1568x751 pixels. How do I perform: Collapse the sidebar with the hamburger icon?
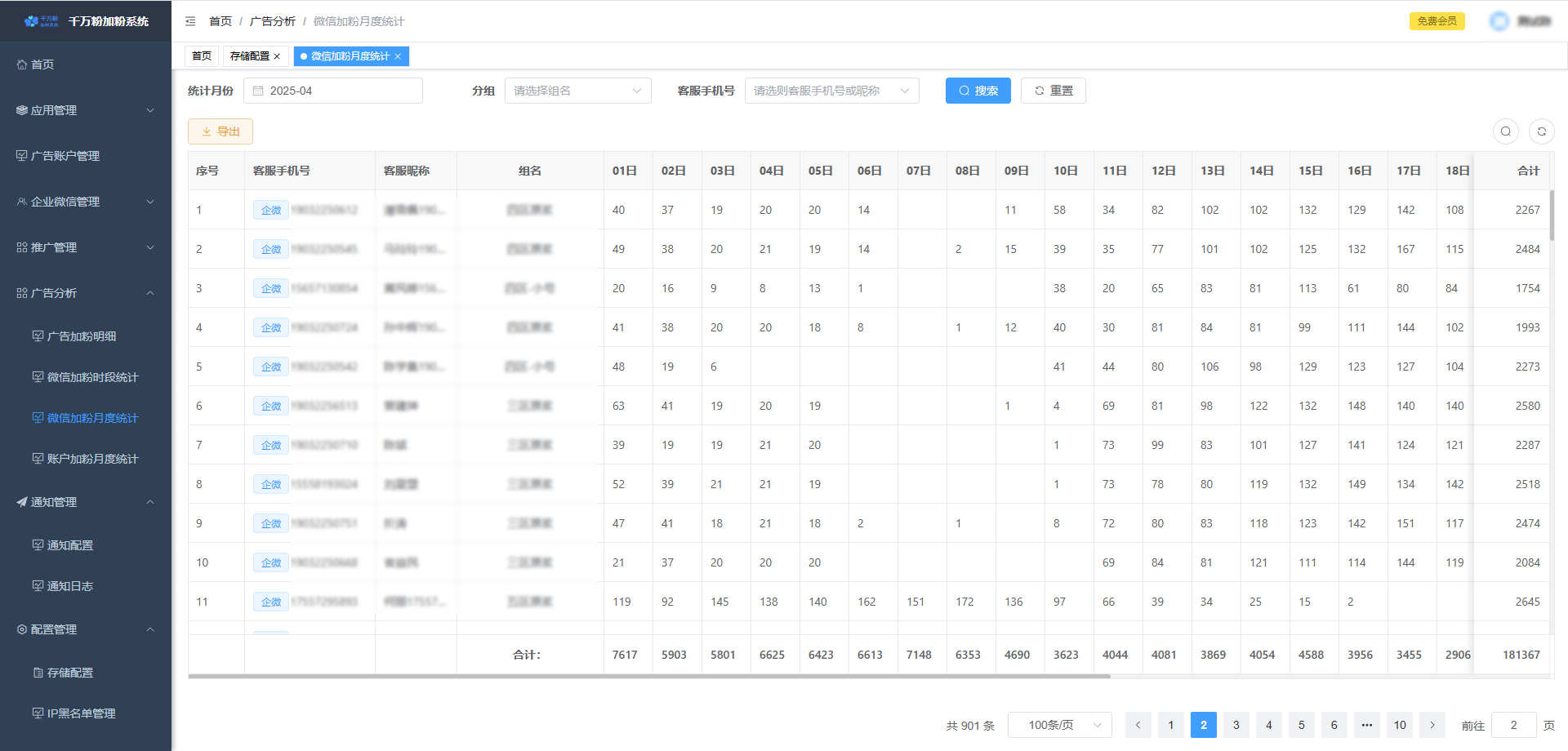pyautogui.click(x=190, y=21)
